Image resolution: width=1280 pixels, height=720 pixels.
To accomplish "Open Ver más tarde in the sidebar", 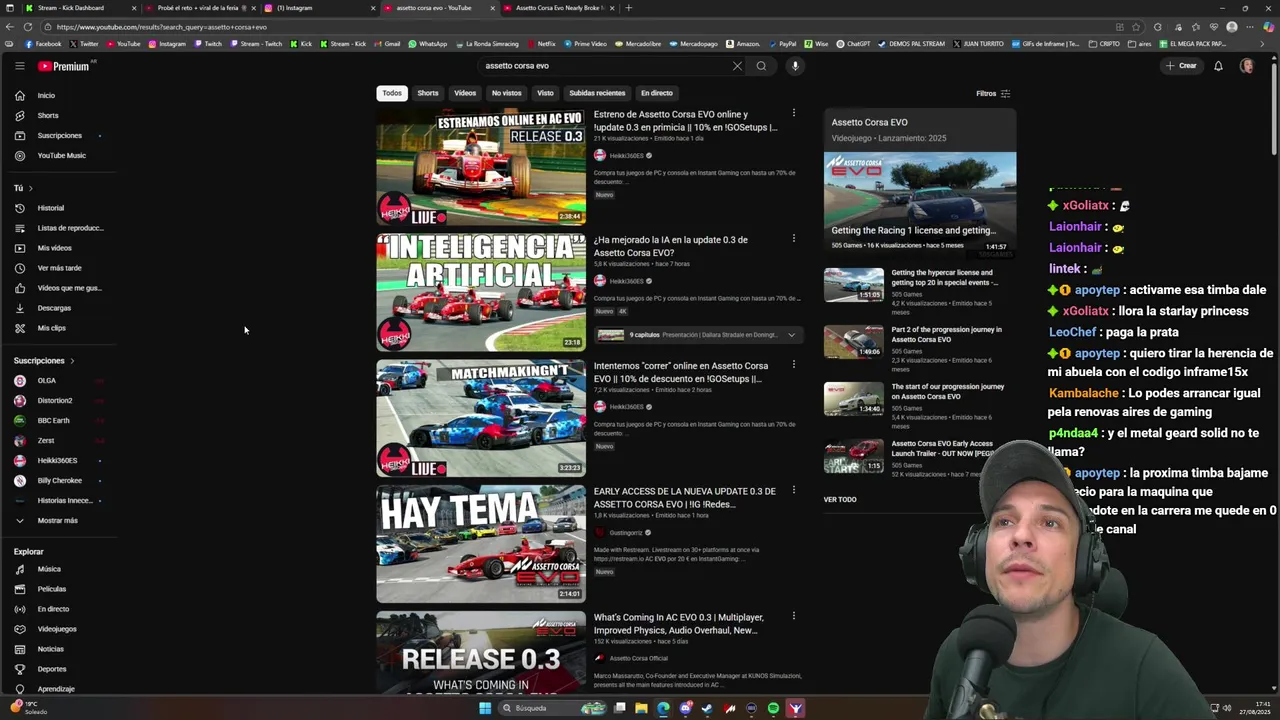I will pos(60,268).
